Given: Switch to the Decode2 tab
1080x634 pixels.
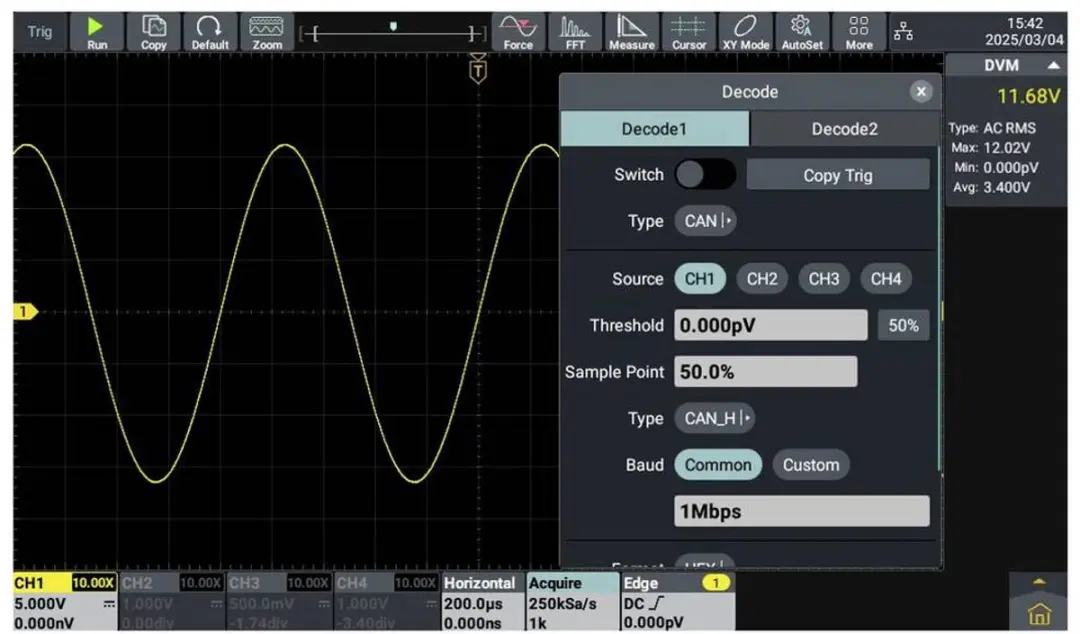Looking at the screenshot, I should click(844, 129).
